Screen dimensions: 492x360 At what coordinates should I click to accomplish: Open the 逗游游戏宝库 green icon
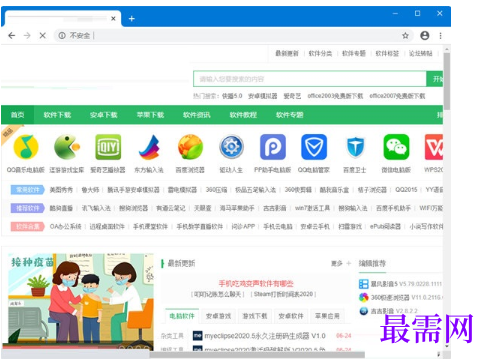pyautogui.click(x=67, y=147)
